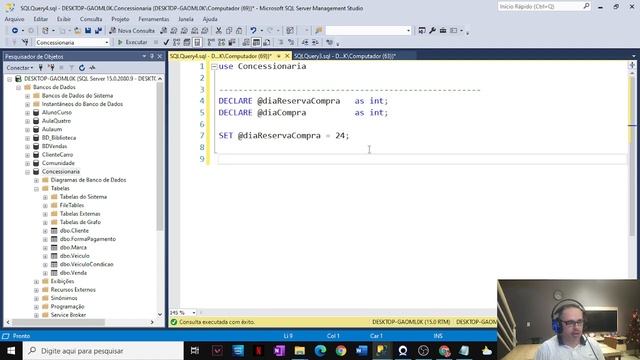The width and height of the screenshot is (640, 360).
Task: Select the dbo.FormaPagamento table
Action: coord(88,239)
